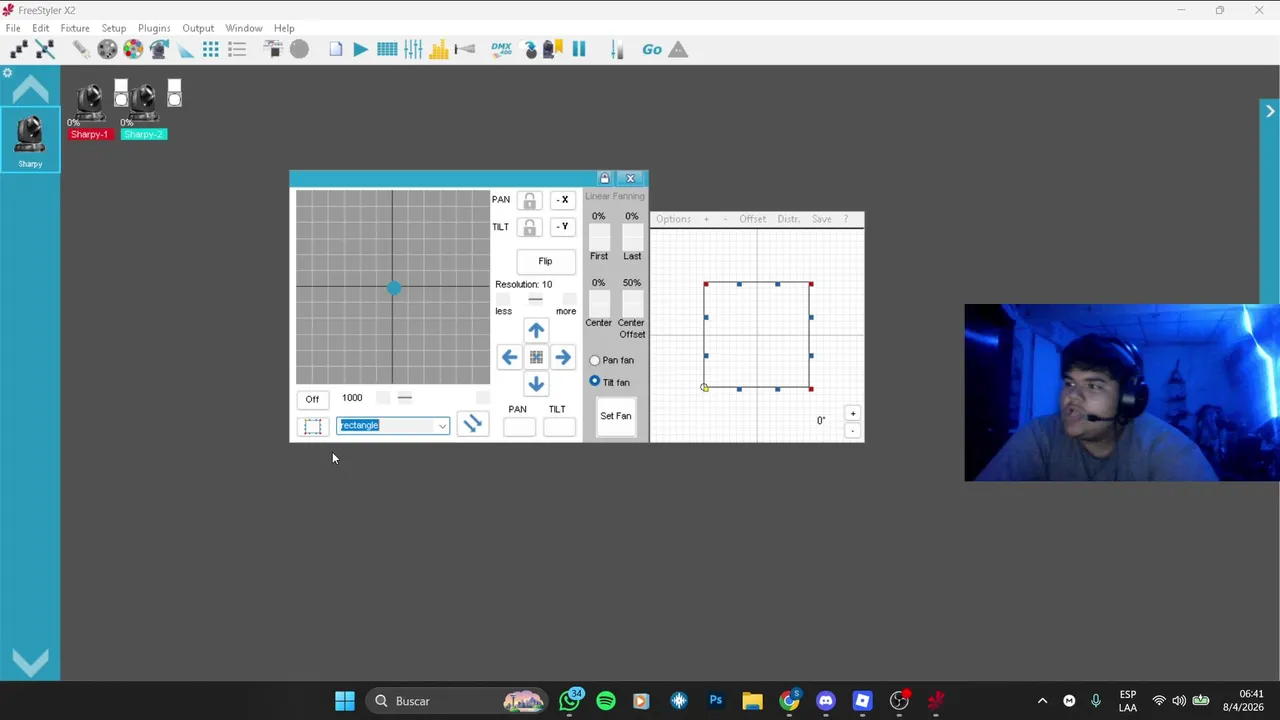Move position up with up arrow
The image size is (1280, 720).
(536, 330)
